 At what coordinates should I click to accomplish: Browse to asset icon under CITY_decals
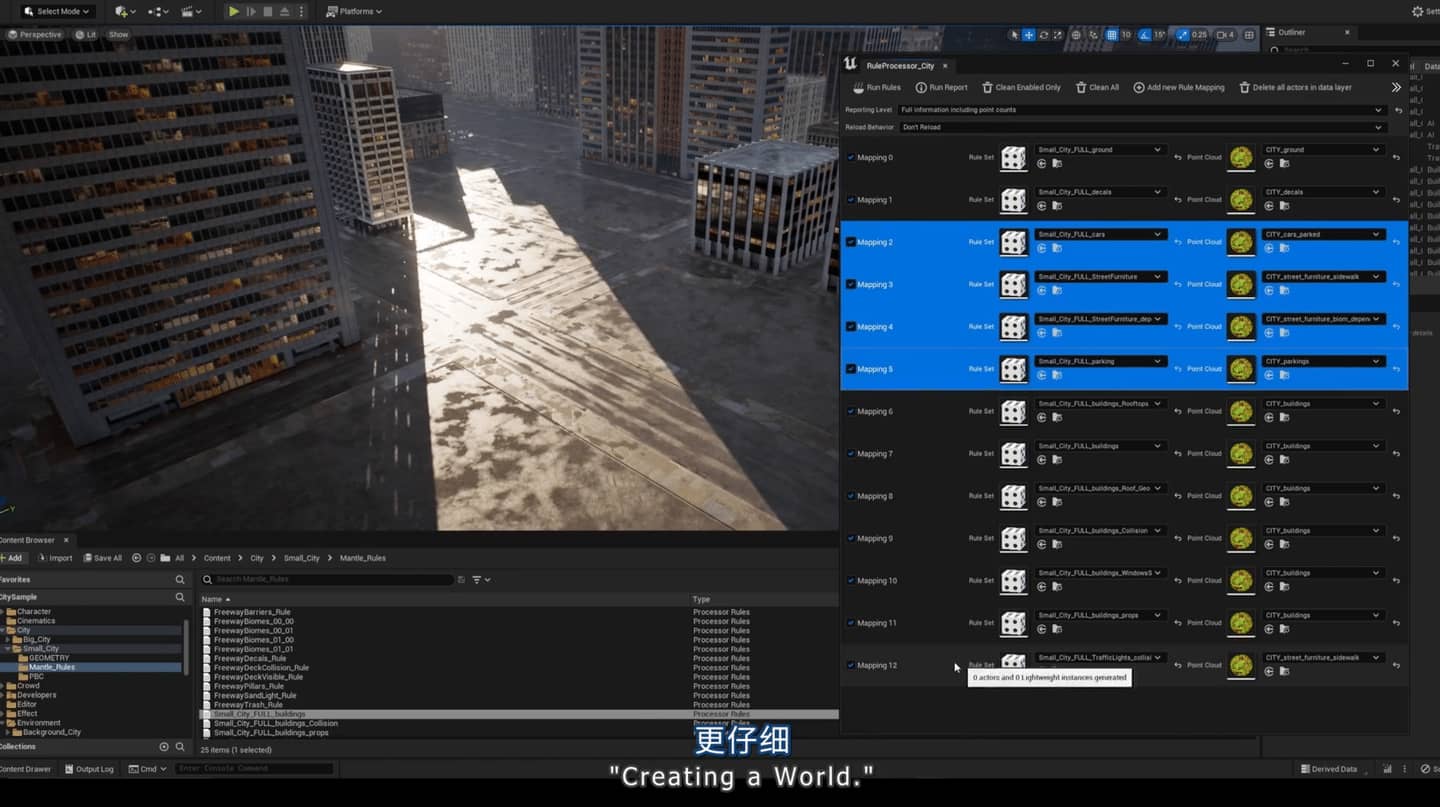[1285, 206]
